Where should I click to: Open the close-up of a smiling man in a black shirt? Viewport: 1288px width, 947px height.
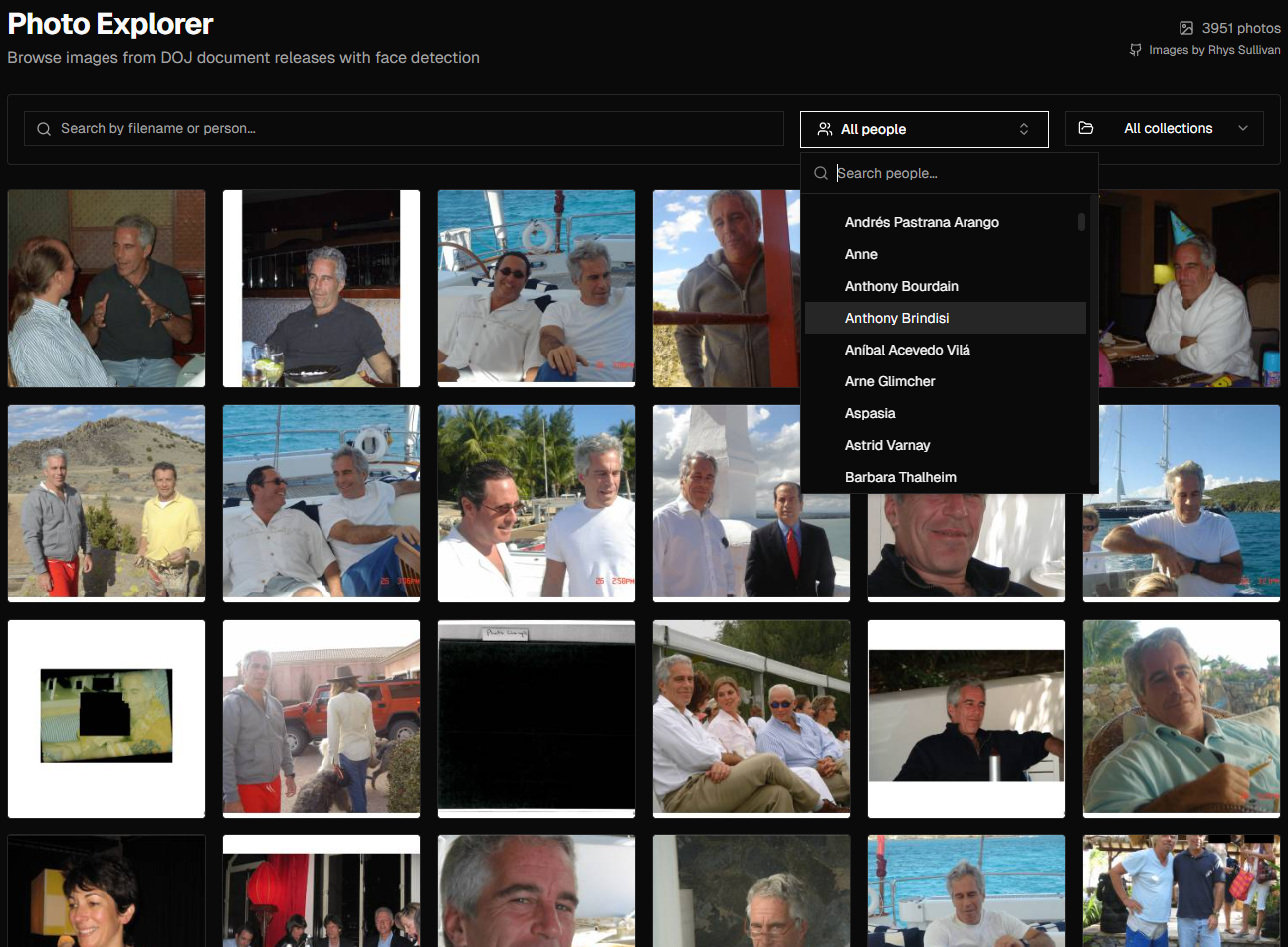pos(966,548)
